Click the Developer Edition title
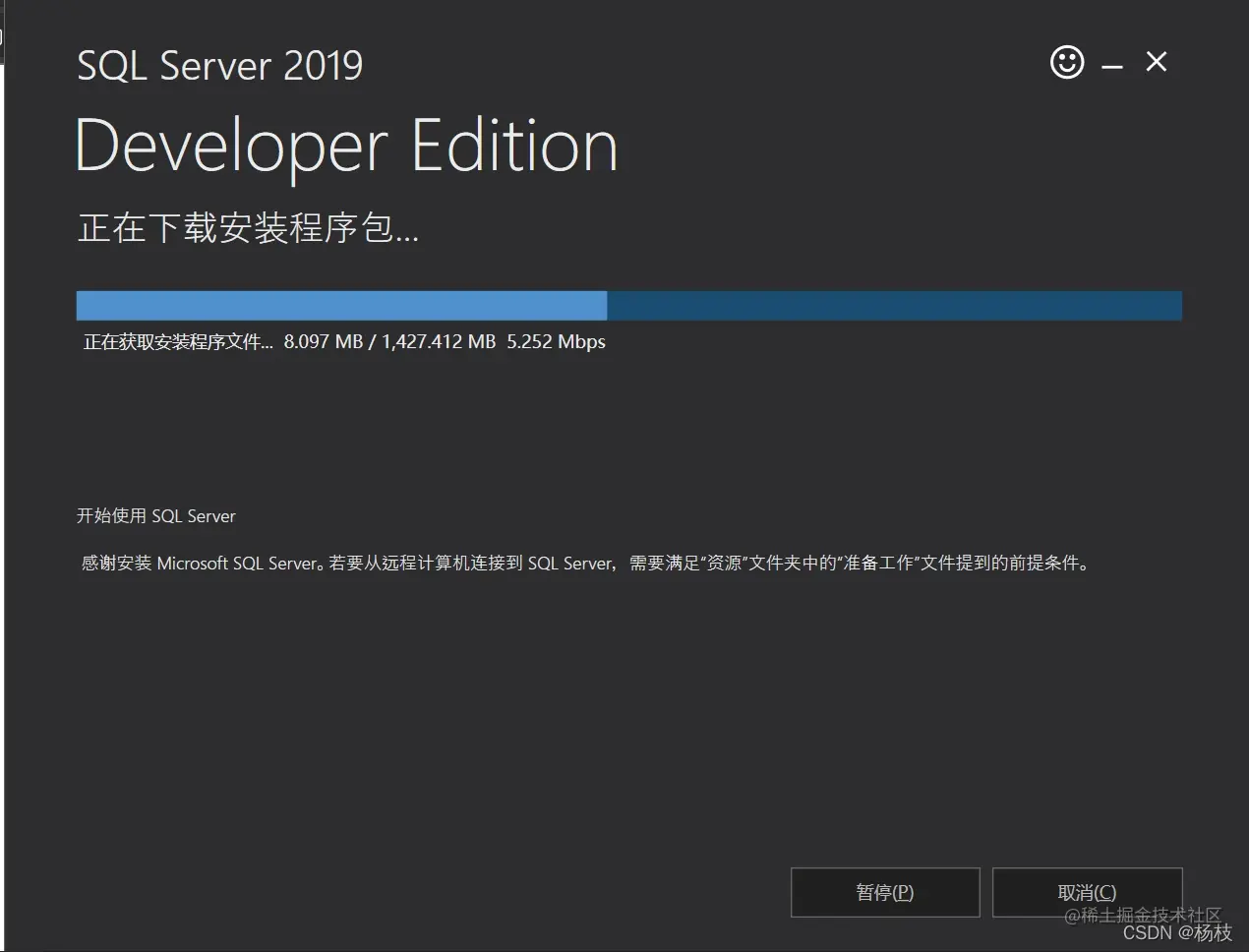Viewport: 1249px width, 952px height. [x=346, y=147]
